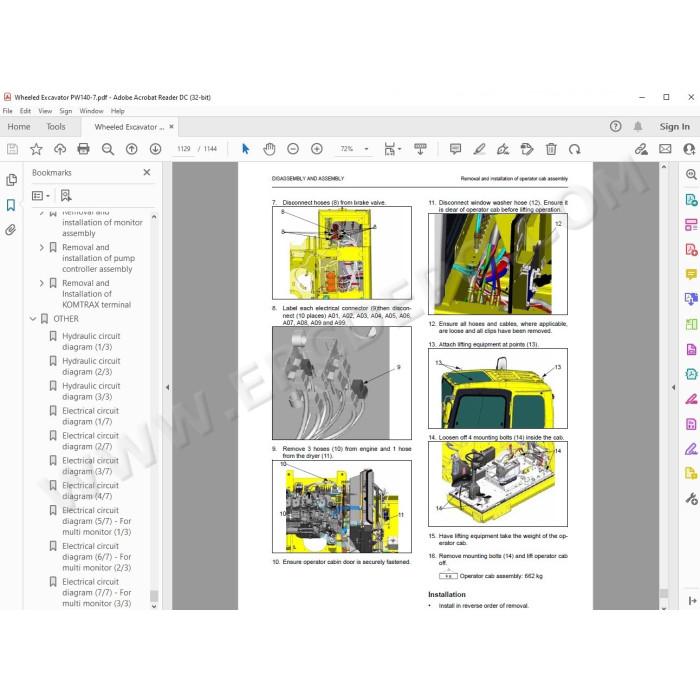Click the upload to cloud icon
Image resolution: width=700 pixels, height=700 pixels.
click(x=60, y=149)
